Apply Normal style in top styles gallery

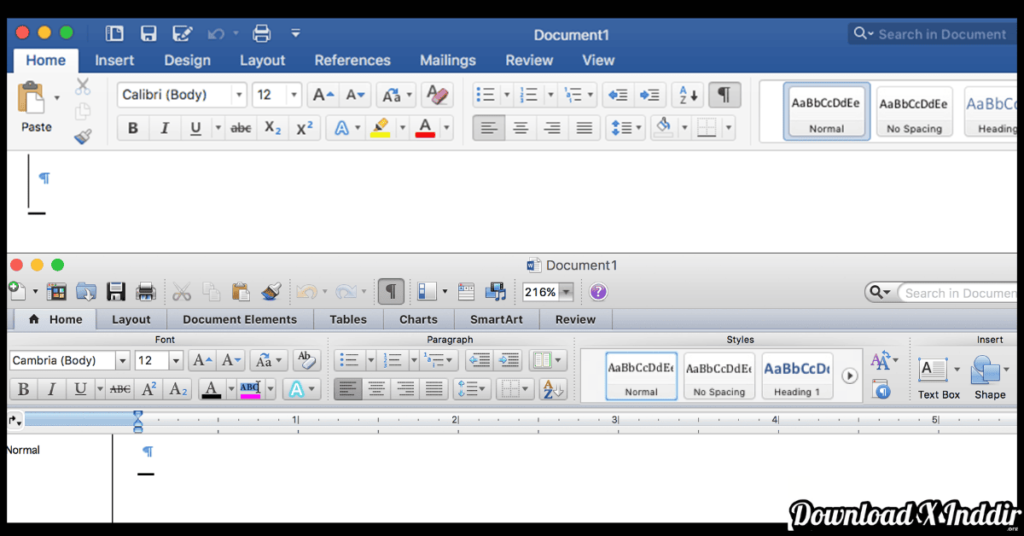[826, 112]
